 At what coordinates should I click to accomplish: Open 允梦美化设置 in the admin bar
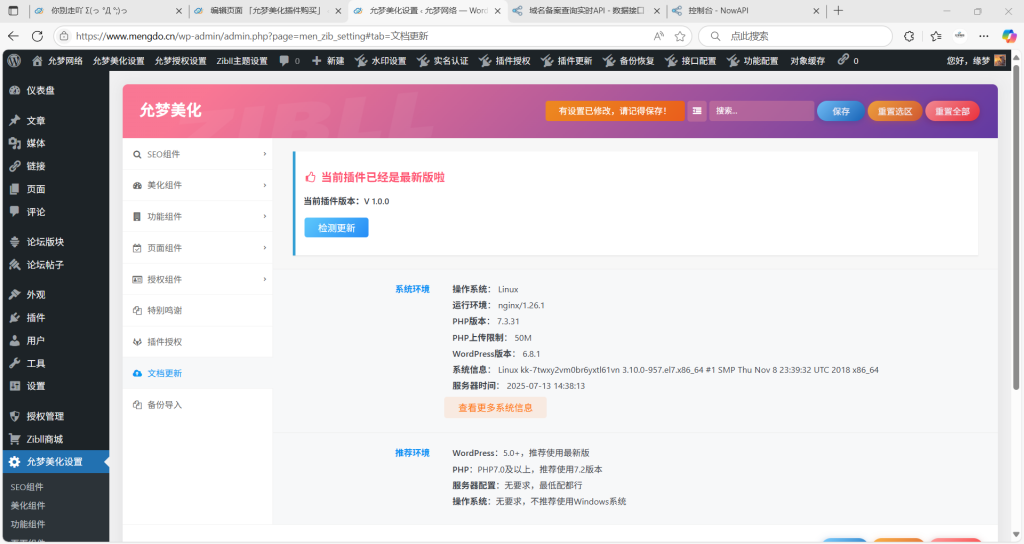(x=118, y=61)
